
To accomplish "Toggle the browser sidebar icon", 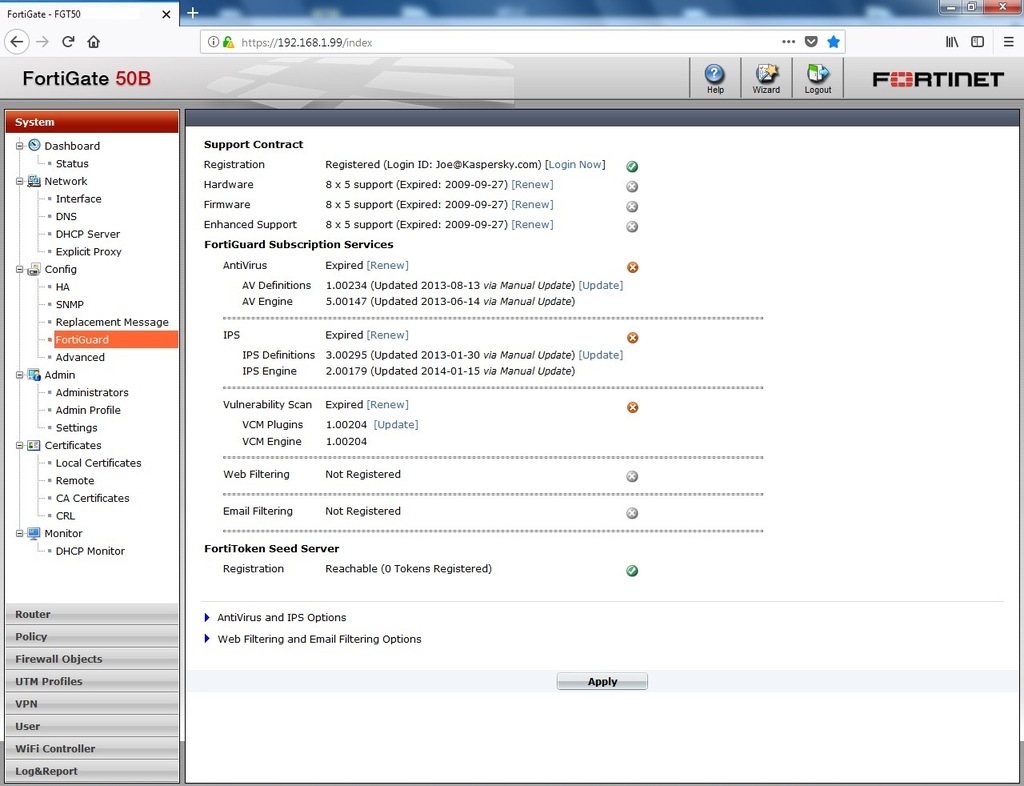I will 978,42.
